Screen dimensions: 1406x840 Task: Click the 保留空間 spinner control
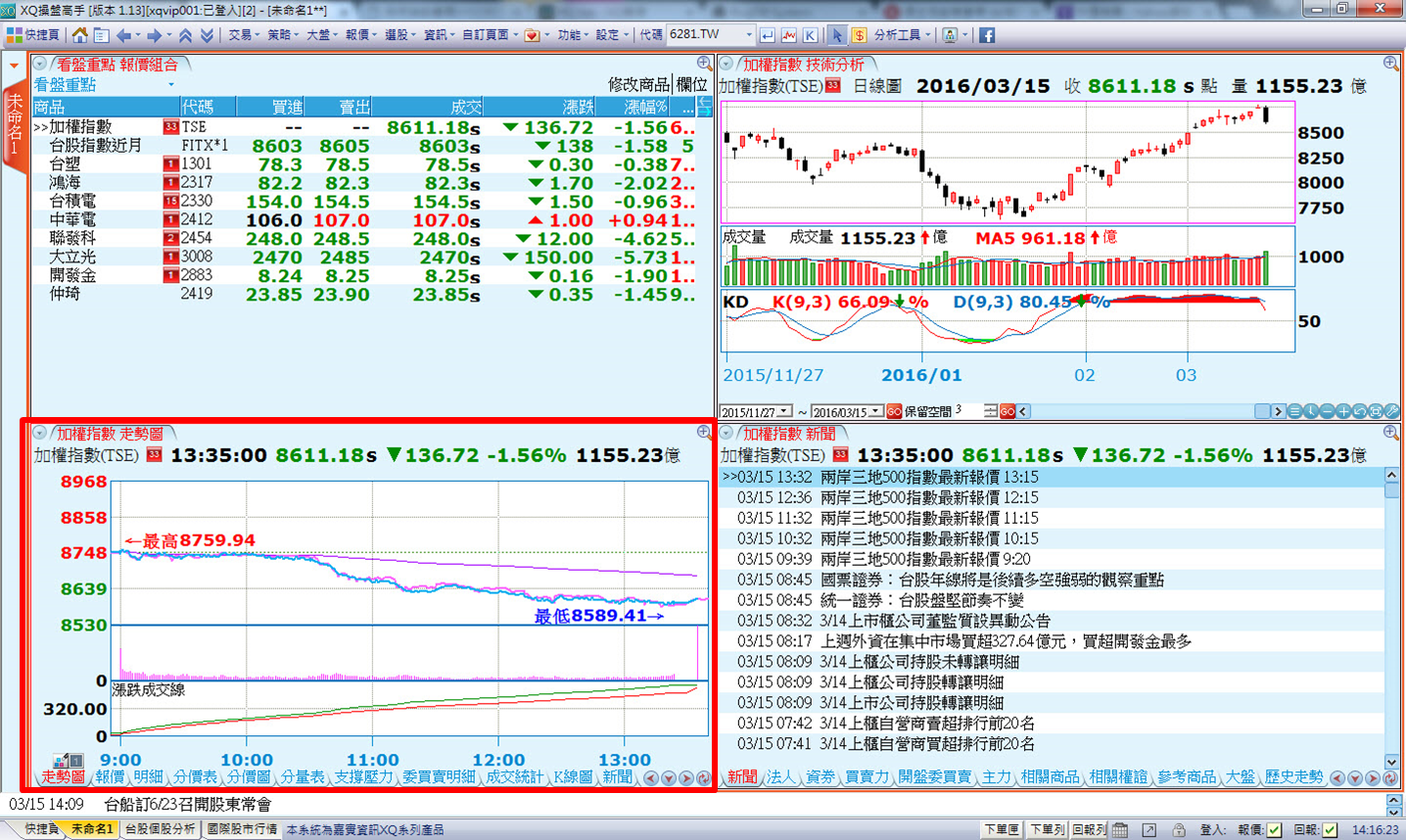coord(991,411)
